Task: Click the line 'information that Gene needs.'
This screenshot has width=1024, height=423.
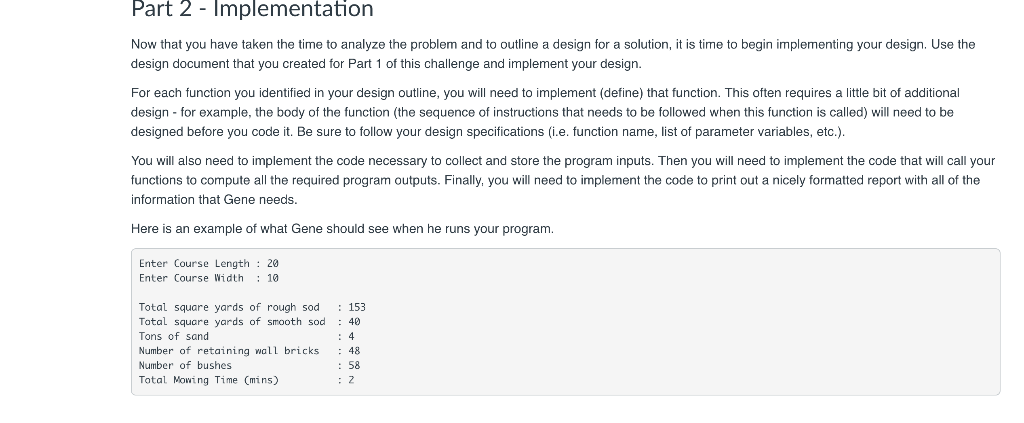Action: (214, 200)
